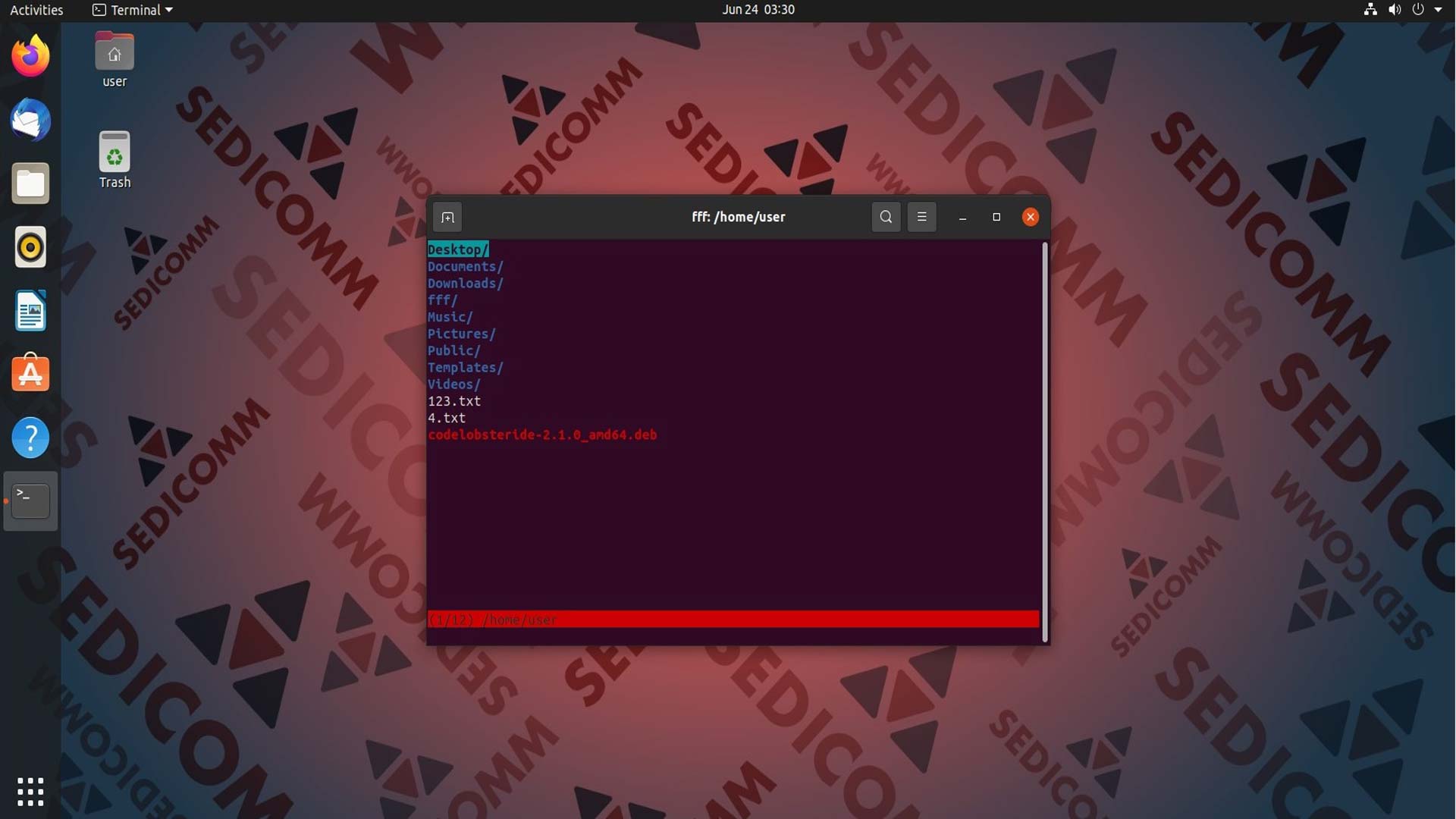
Task: Open the Help icon in dock
Action: [x=30, y=438]
